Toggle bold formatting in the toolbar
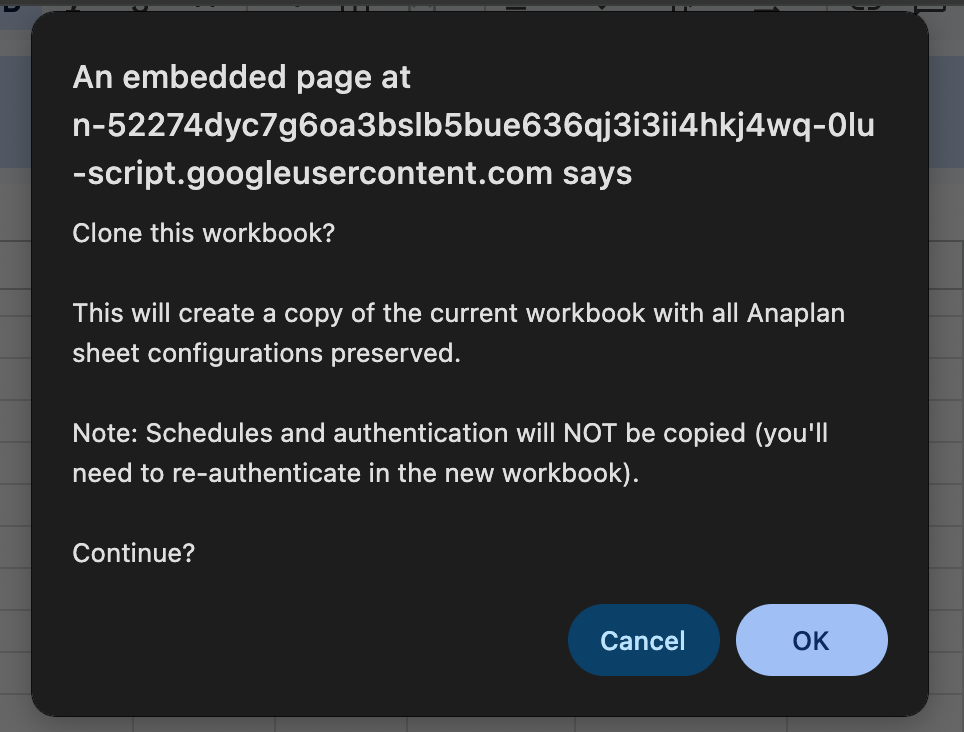Viewport: 964px width, 732px height. (10, 5)
